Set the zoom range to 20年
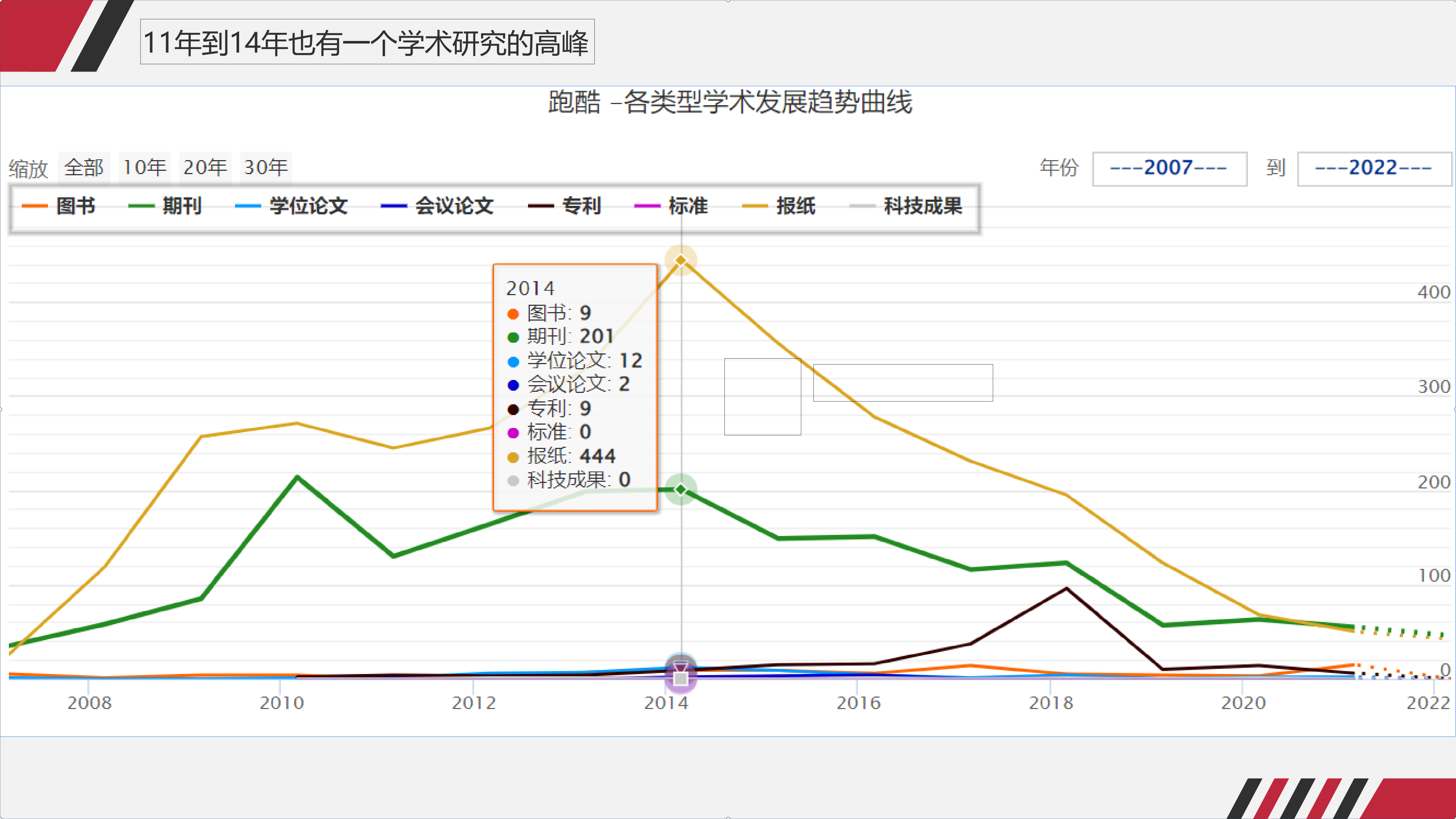This screenshot has width=1456, height=819. [x=205, y=168]
